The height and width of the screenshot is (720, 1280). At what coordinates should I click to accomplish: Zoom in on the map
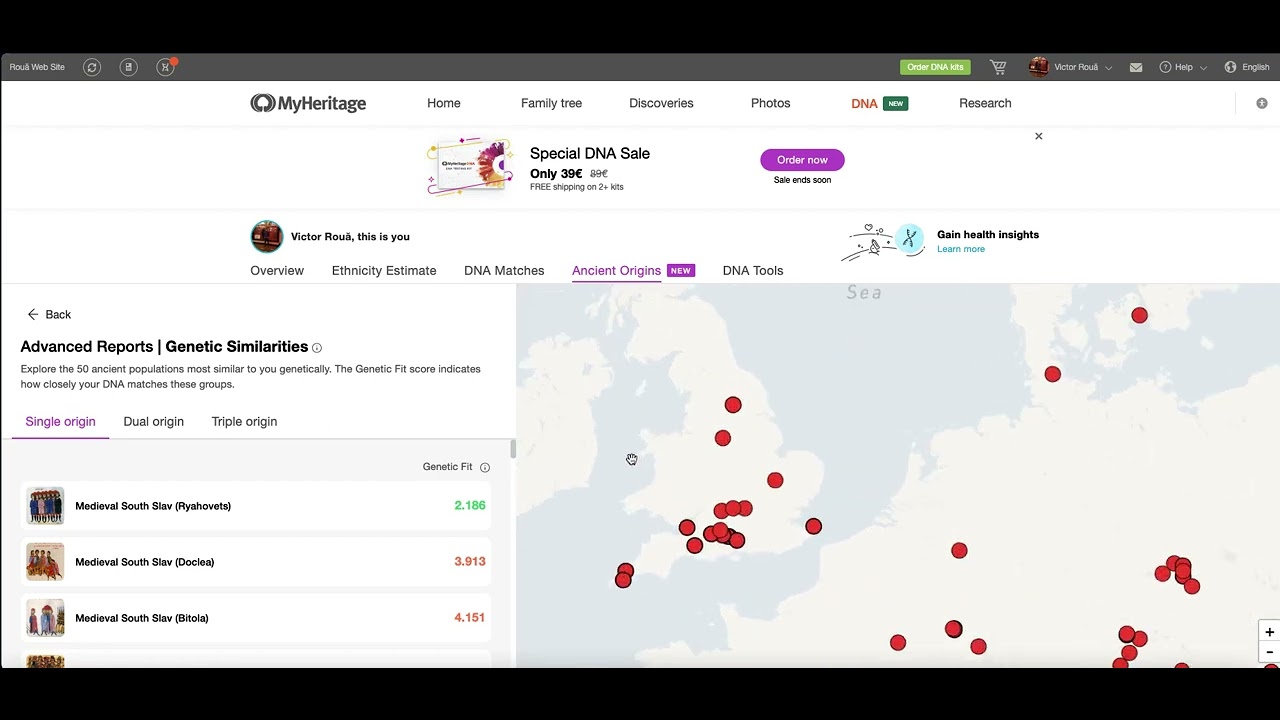click(x=1270, y=632)
